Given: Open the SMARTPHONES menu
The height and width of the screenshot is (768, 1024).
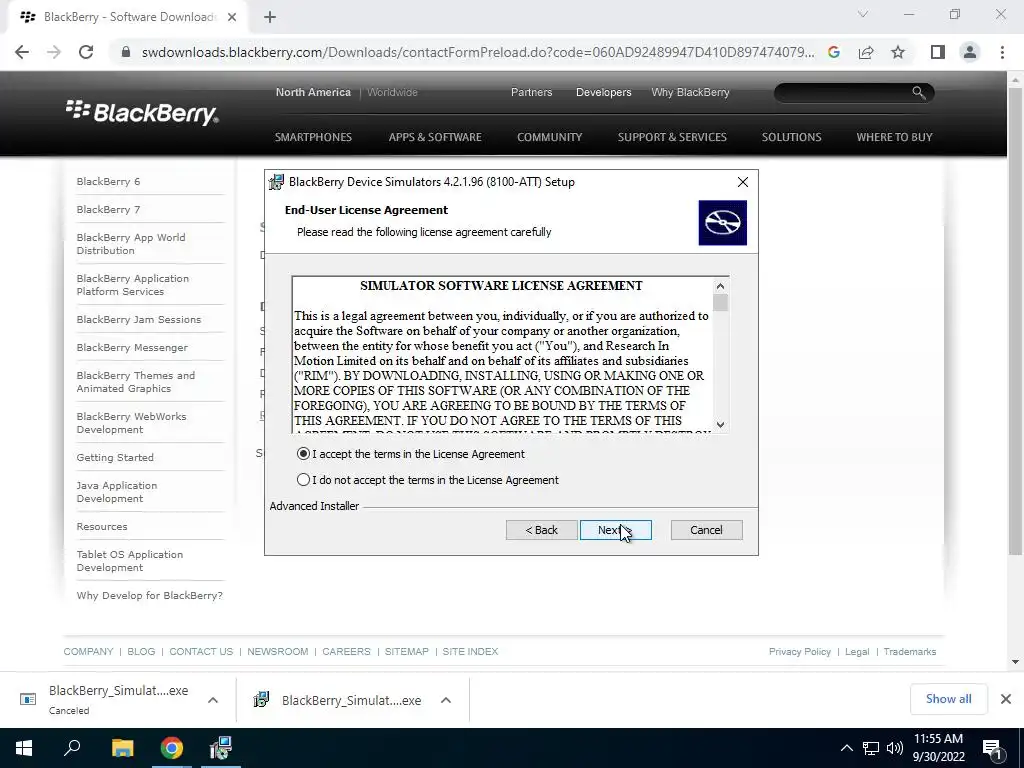Looking at the screenshot, I should tap(313, 137).
